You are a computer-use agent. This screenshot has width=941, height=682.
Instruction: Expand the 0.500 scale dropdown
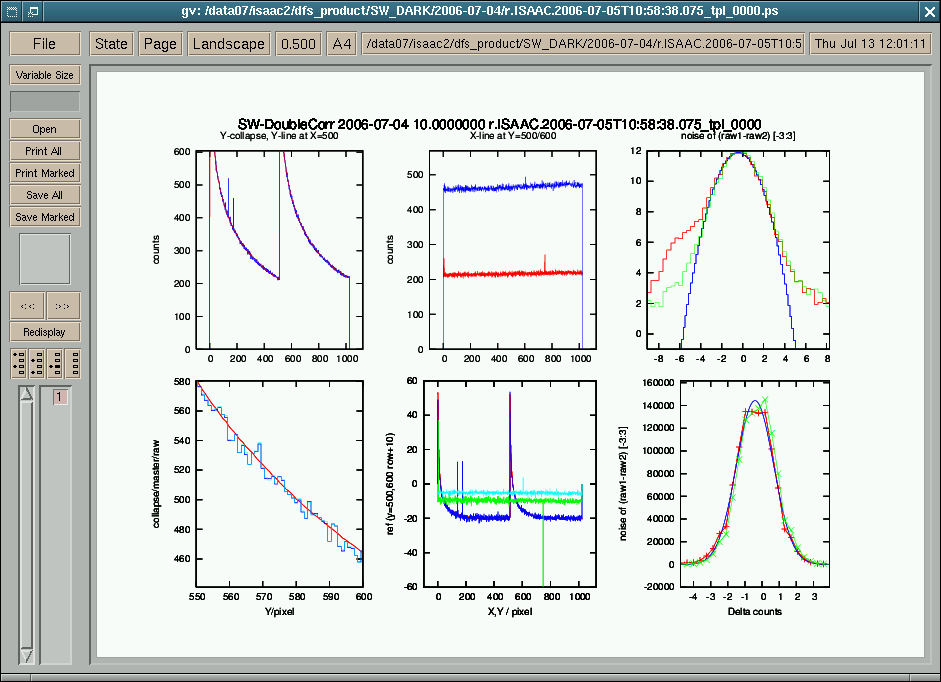click(x=298, y=44)
